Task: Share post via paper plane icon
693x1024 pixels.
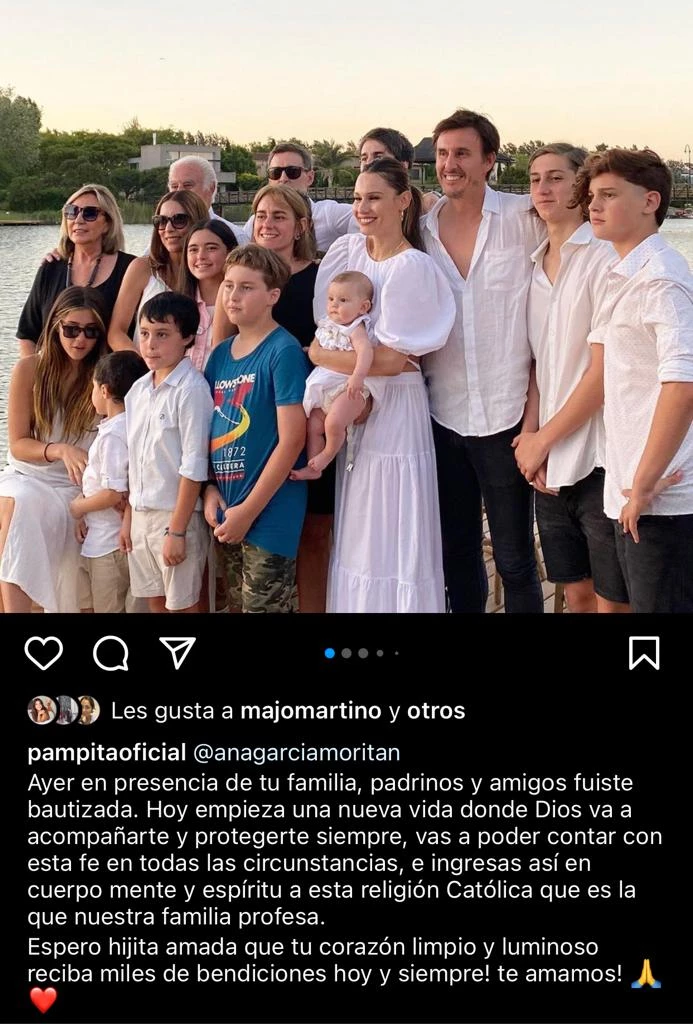Action: [178, 652]
